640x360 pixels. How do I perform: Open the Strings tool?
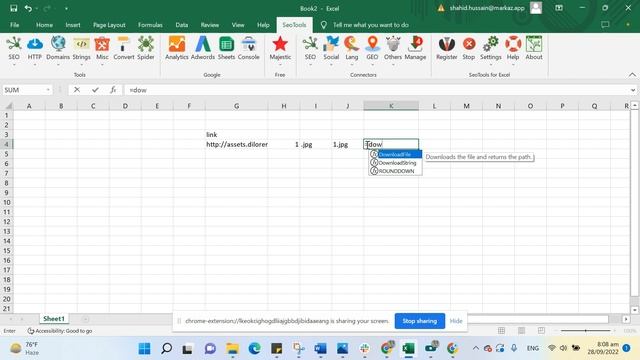[x=81, y=49]
